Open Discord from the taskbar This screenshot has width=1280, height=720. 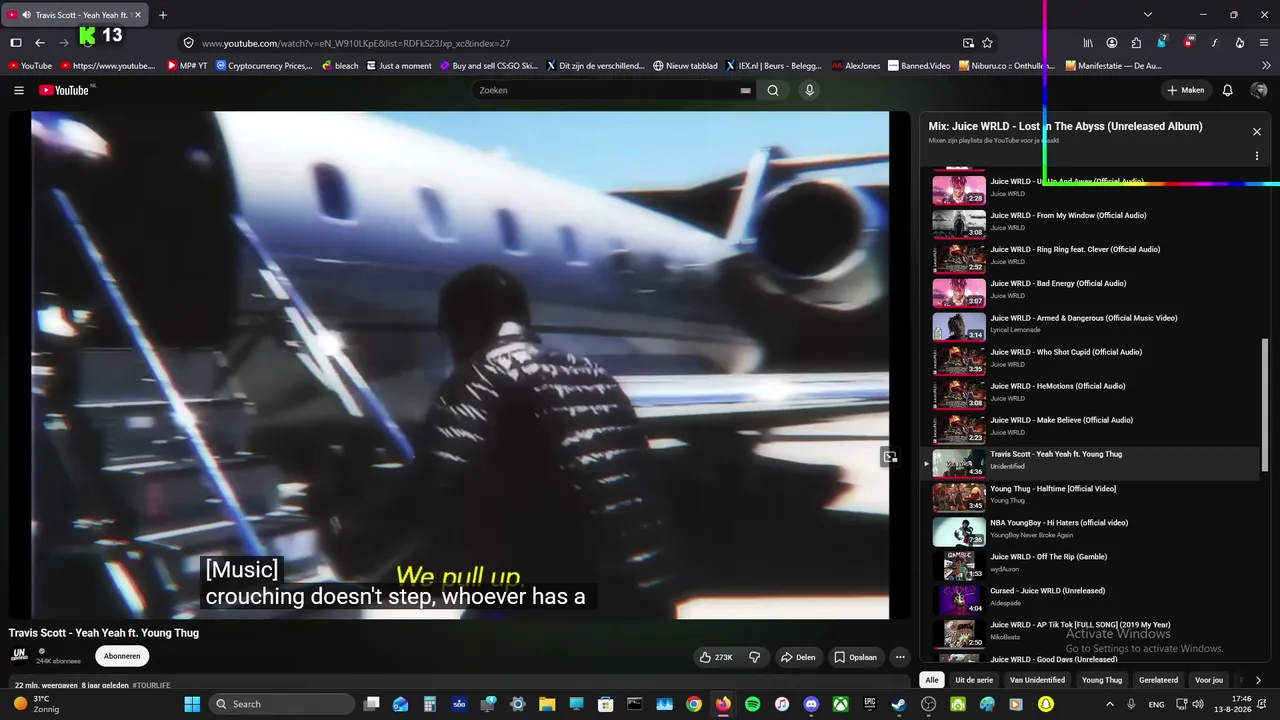(x=811, y=704)
